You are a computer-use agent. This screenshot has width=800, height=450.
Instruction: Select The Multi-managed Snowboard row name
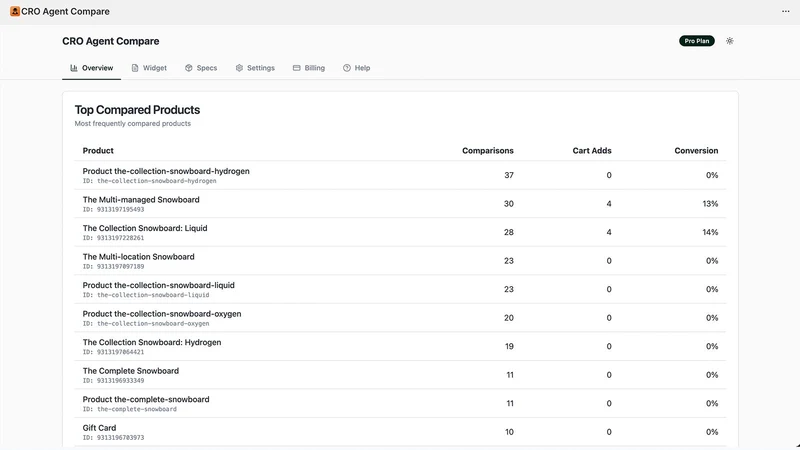(141, 199)
